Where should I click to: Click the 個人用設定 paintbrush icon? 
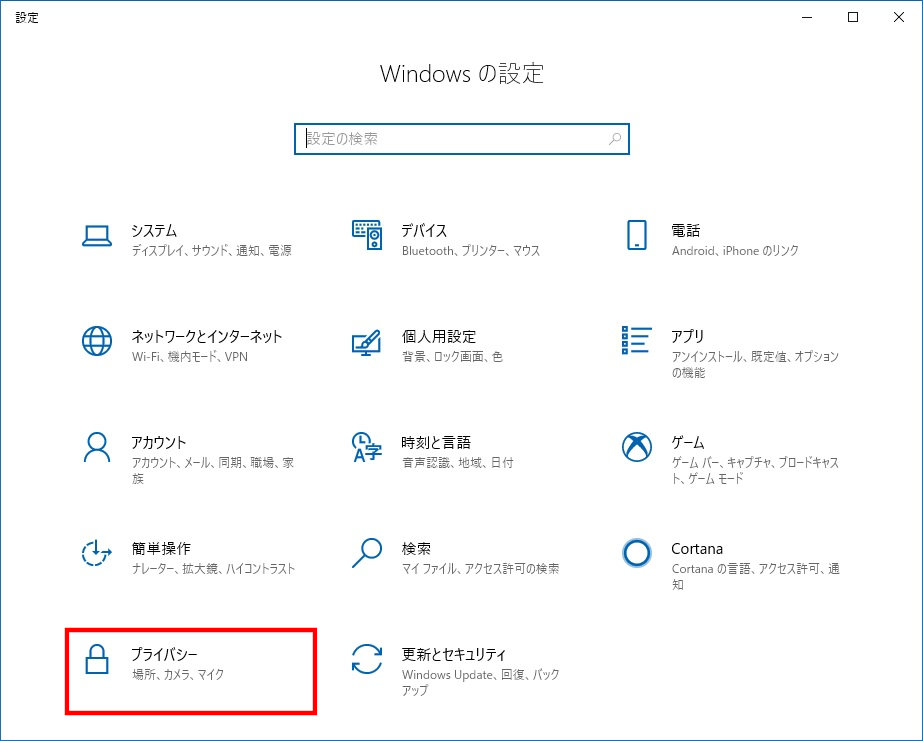[x=367, y=342]
